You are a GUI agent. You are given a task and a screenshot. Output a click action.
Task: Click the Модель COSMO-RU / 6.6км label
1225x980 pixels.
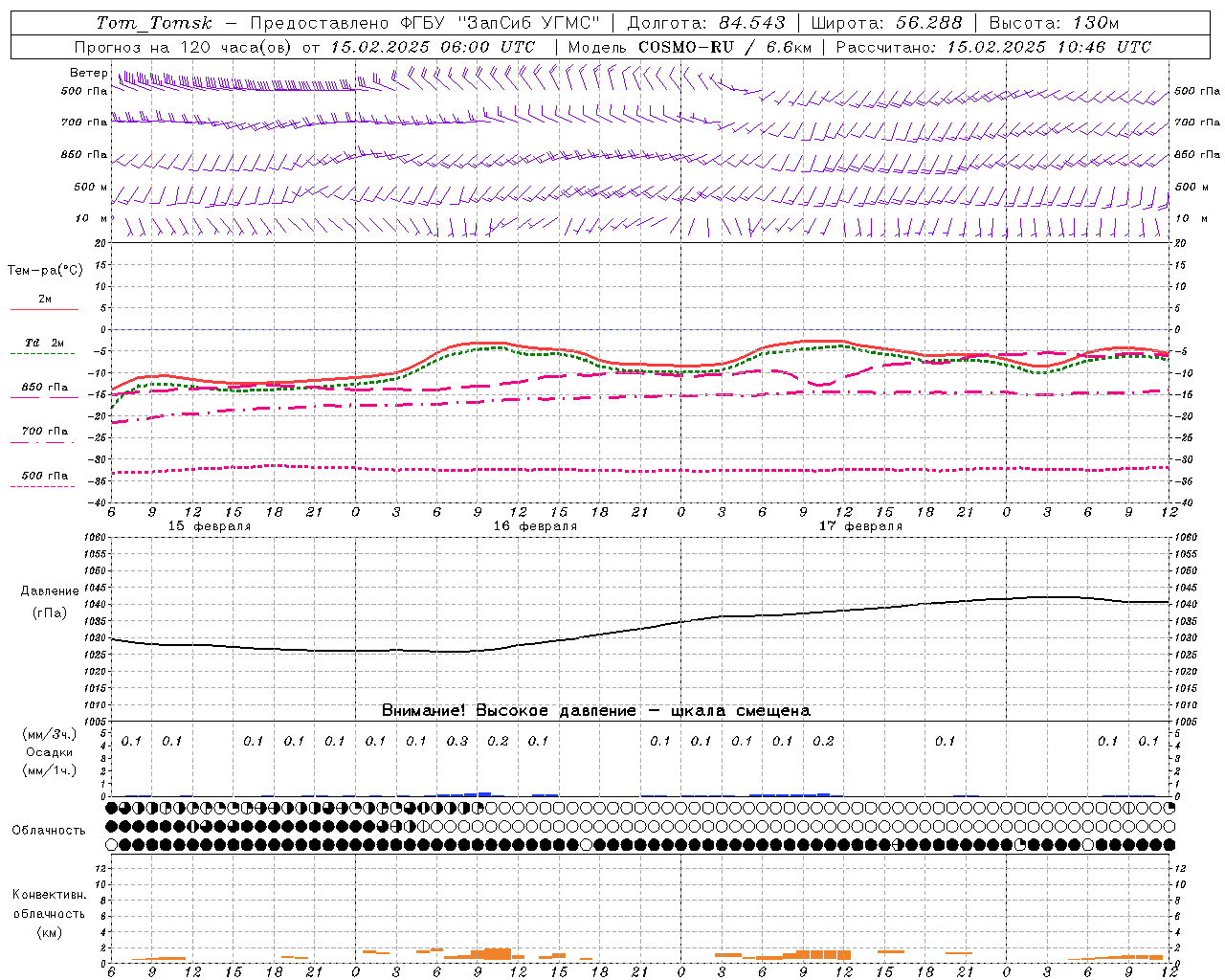pyautogui.click(x=689, y=47)
